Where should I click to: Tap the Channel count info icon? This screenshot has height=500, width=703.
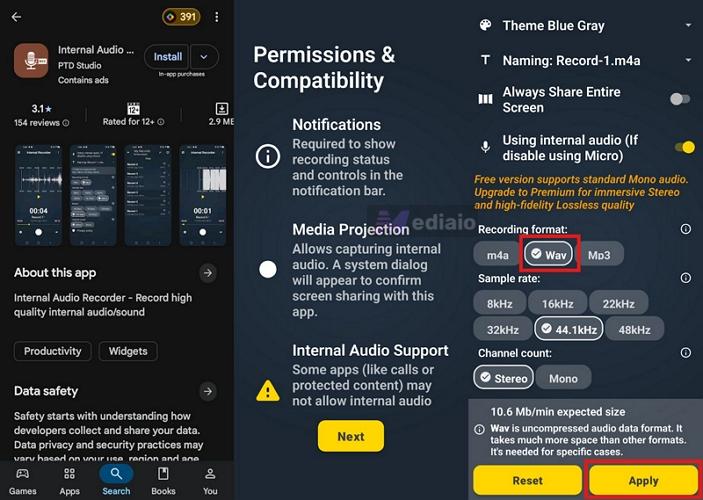pos(686,352)
